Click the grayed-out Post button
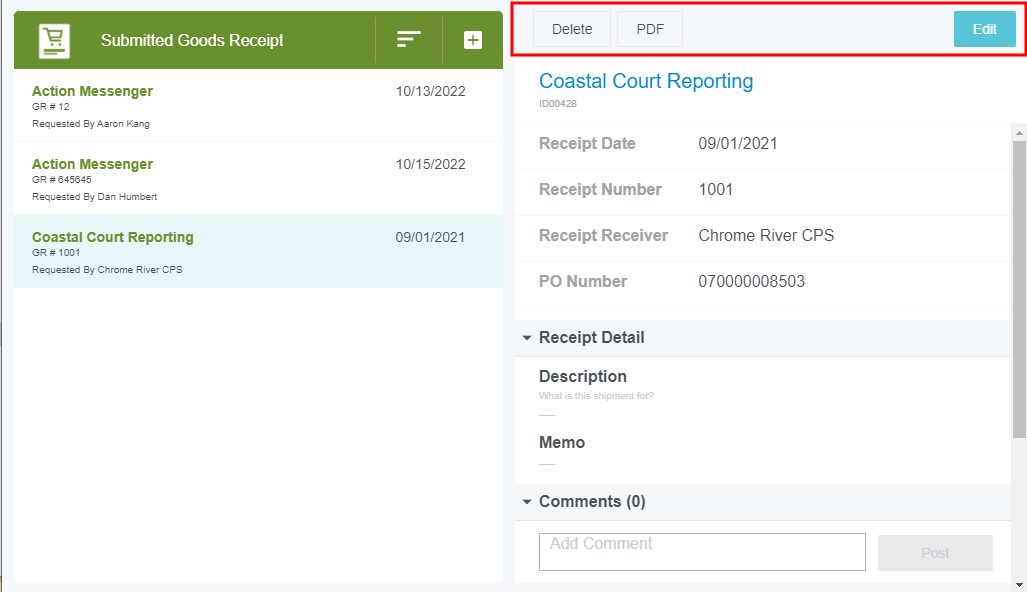The height and width of the screenshot is (592, 1027). coord(935,553)
